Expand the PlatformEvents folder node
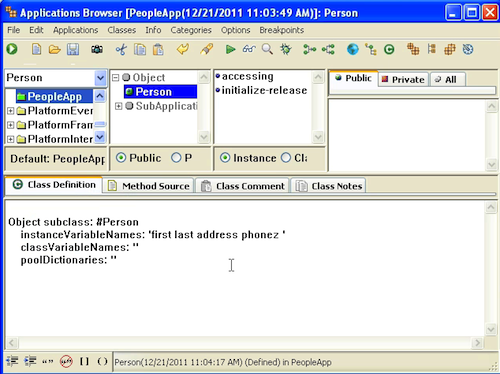The image size is (500, 374). [10, 111]
